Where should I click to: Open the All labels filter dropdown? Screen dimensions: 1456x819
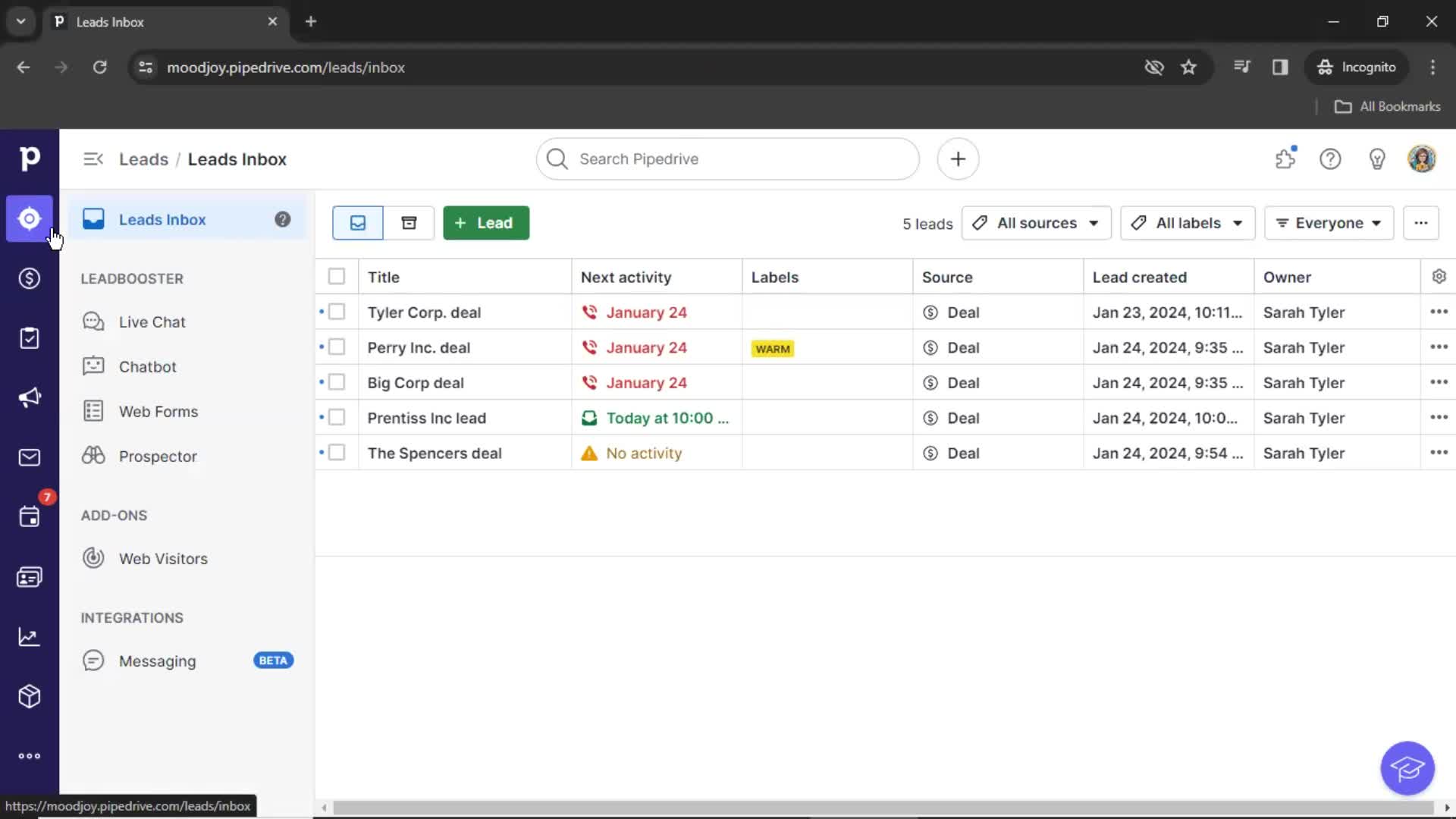[x=1185, y=223]
